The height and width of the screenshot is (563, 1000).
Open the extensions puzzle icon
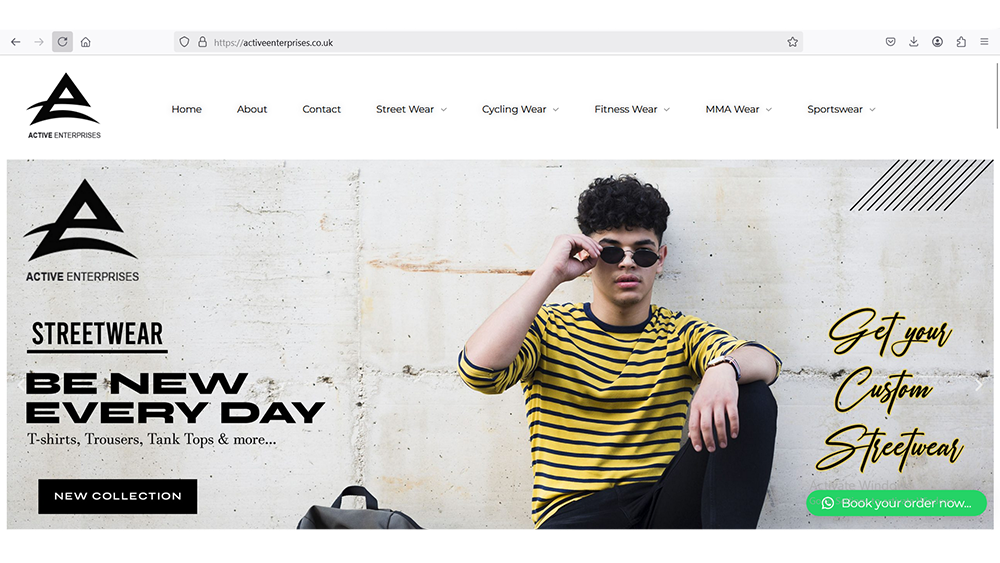click(x=961, y=42)
